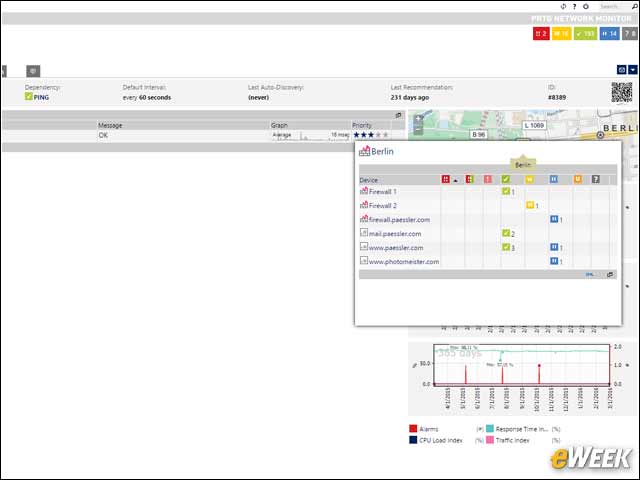Toggle CPU Load Index legend swatch
Image resolution: width=640 pixels, height=480 pixels.
[x=413, y=440]
